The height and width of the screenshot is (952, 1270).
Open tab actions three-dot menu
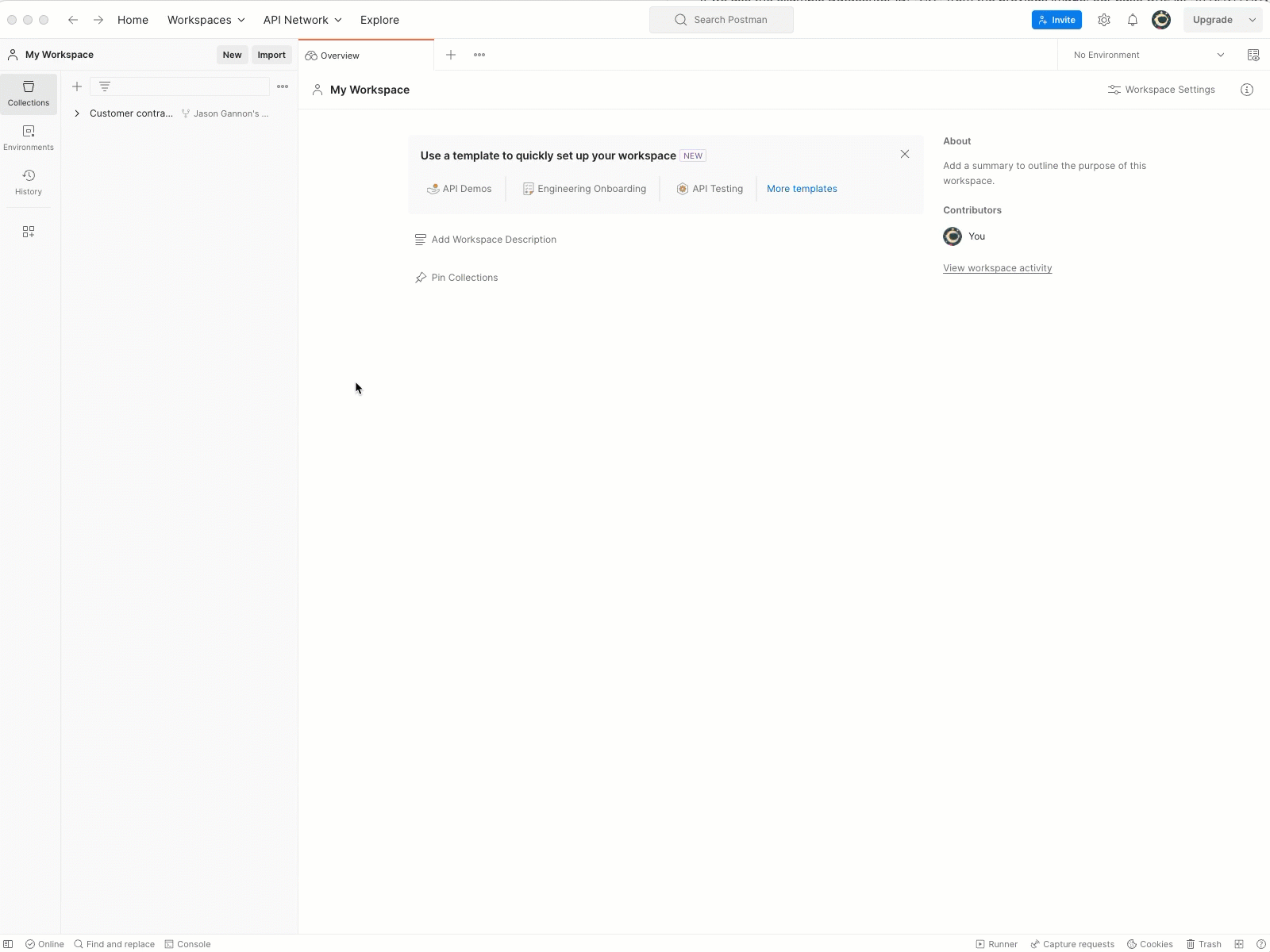tap(479, 55)
